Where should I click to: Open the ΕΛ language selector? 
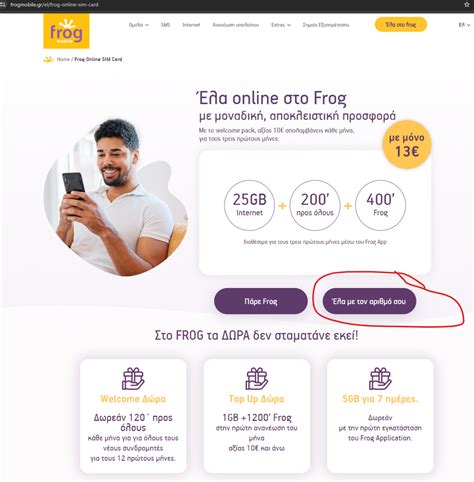[464, 25]
